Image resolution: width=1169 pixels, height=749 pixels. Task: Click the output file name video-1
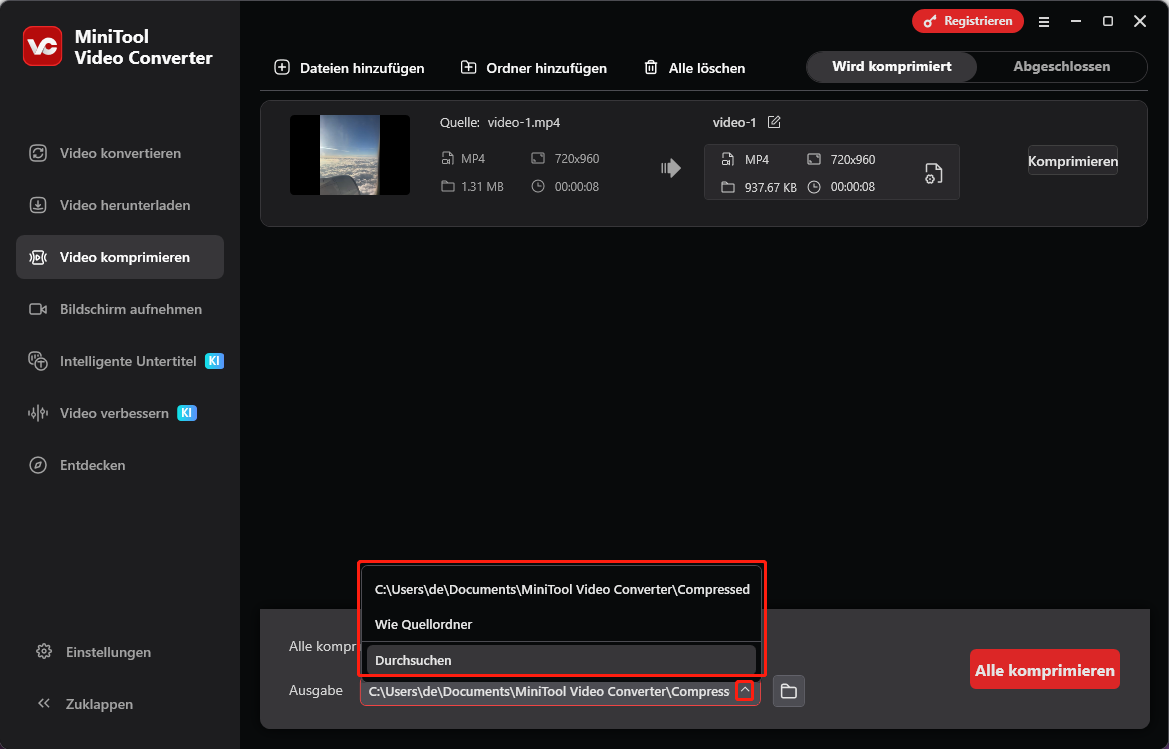pyautogui.click(x=734, y=122)
